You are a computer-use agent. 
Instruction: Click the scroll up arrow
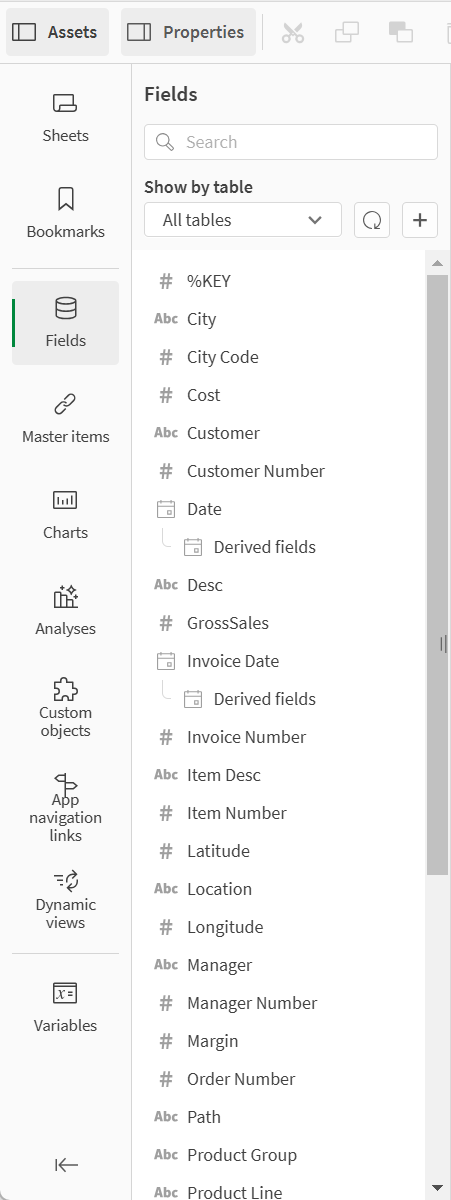[x=437, y=264]
